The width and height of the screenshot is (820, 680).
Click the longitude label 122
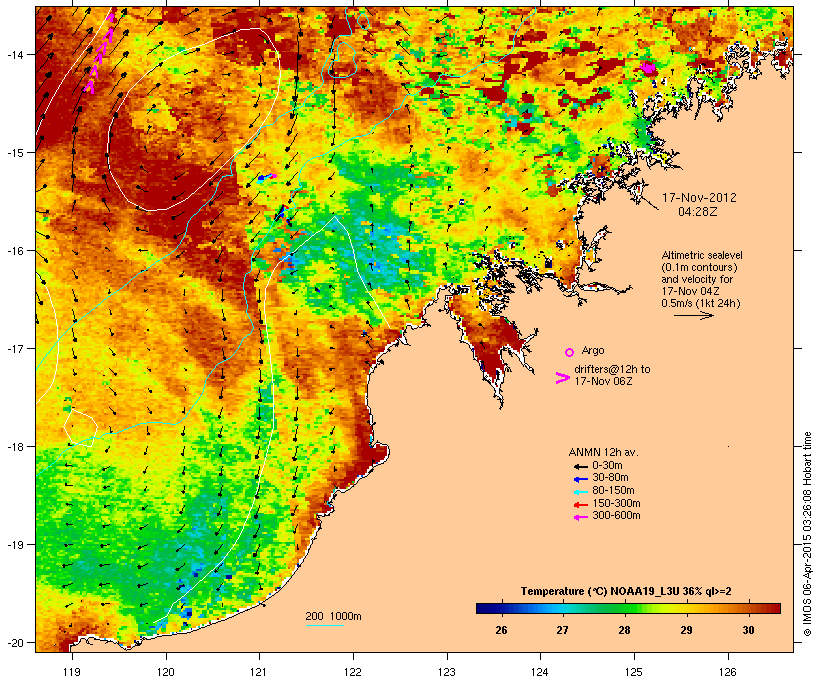[x=353, y=672]
